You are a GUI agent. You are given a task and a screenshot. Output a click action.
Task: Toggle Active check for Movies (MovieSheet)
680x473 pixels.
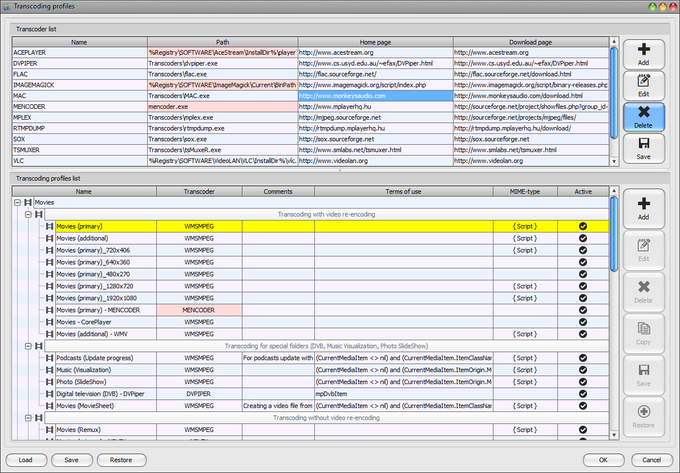pyautogui.click(x=583, y=406)
